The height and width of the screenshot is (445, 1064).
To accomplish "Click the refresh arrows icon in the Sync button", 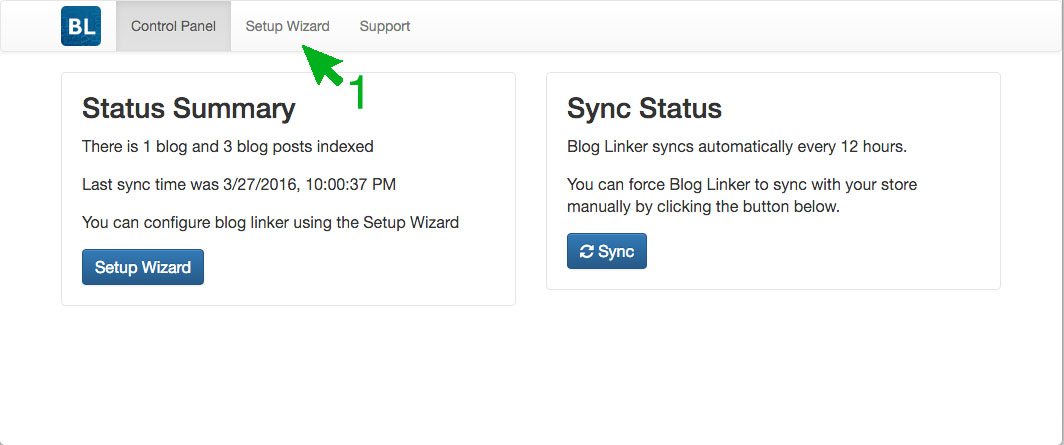I will 587,252.
